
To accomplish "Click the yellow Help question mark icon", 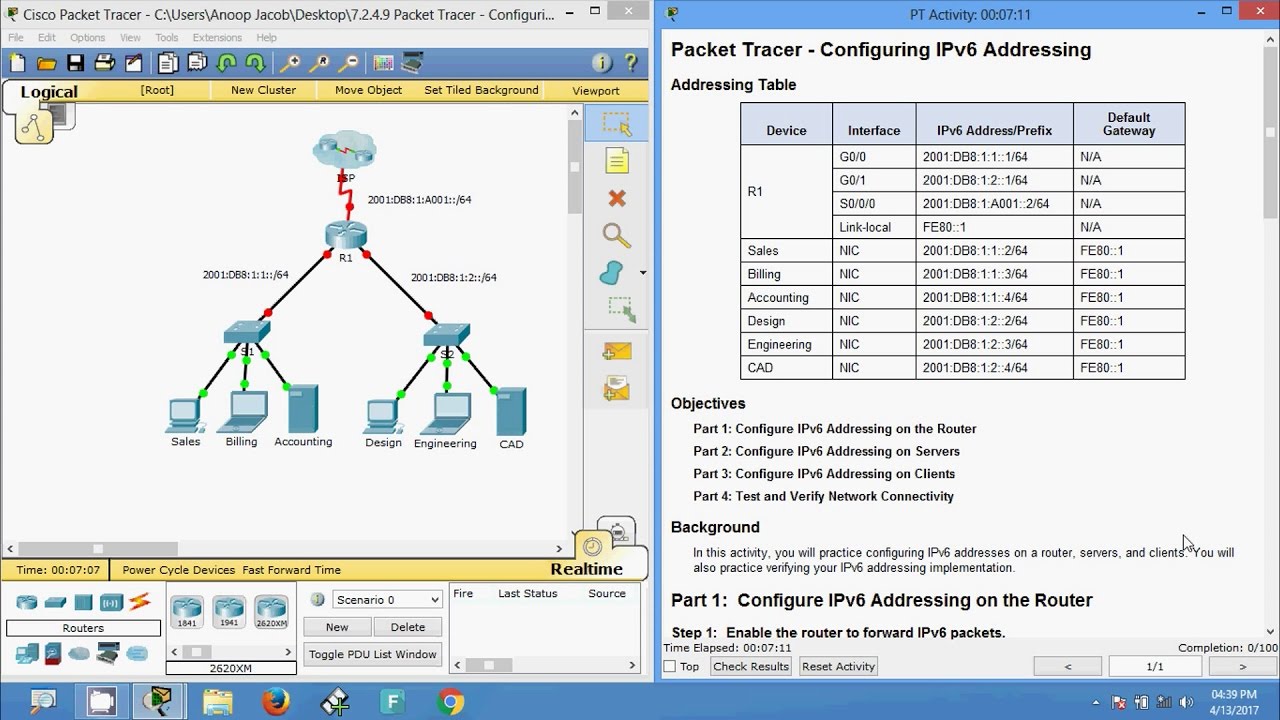I will point(631,63).
